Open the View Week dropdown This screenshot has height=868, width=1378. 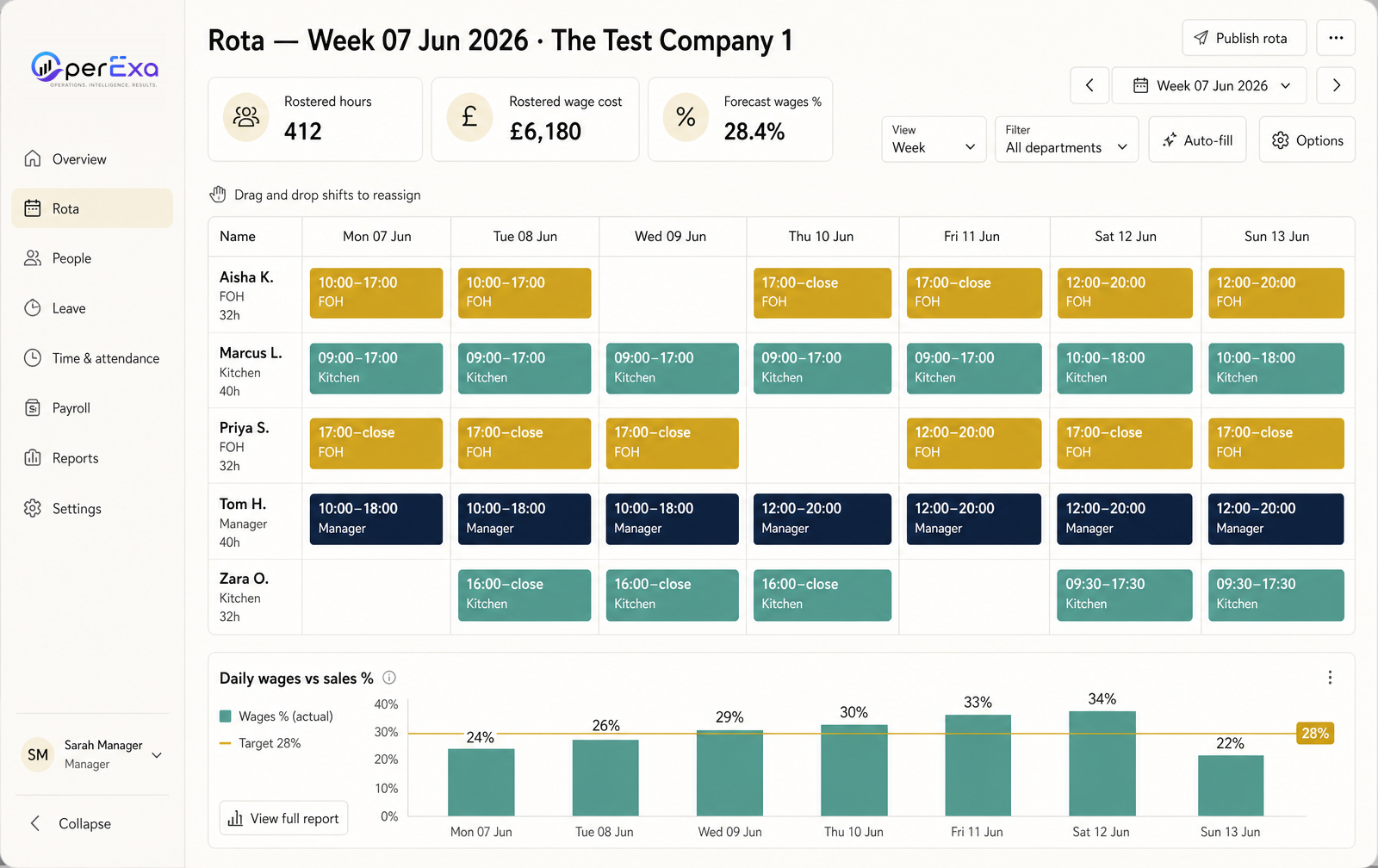pyautogui.click(x=934, y=139)
